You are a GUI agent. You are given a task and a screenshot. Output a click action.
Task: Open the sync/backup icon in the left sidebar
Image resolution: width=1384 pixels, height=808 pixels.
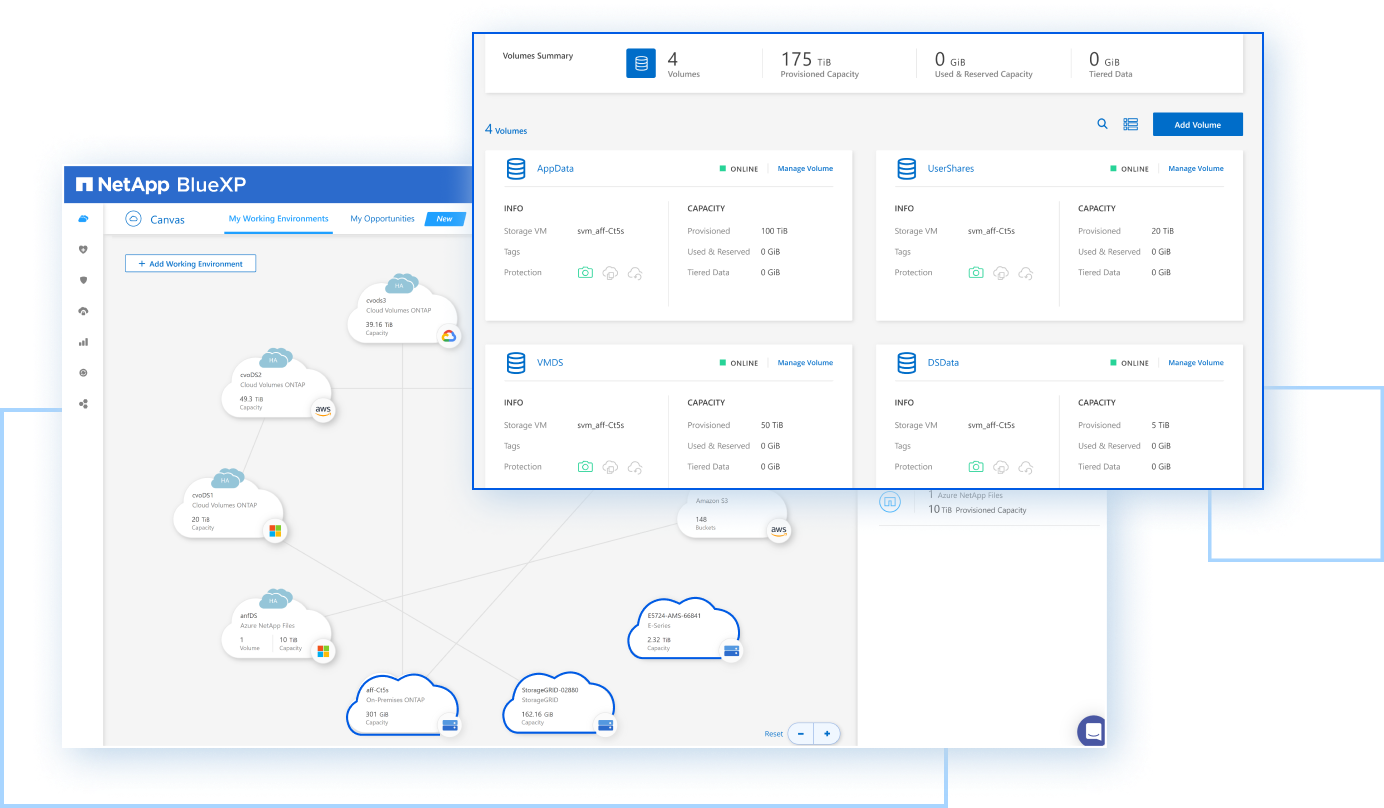click(x=83, y=311)
